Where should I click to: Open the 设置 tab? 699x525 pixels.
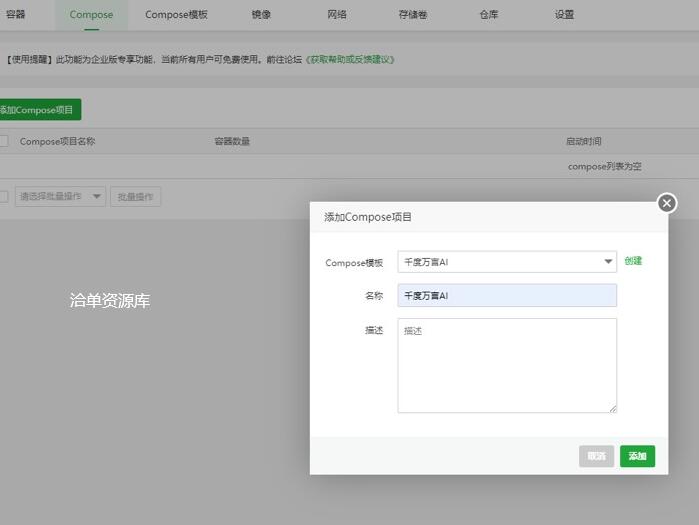[x=564, y=14]
